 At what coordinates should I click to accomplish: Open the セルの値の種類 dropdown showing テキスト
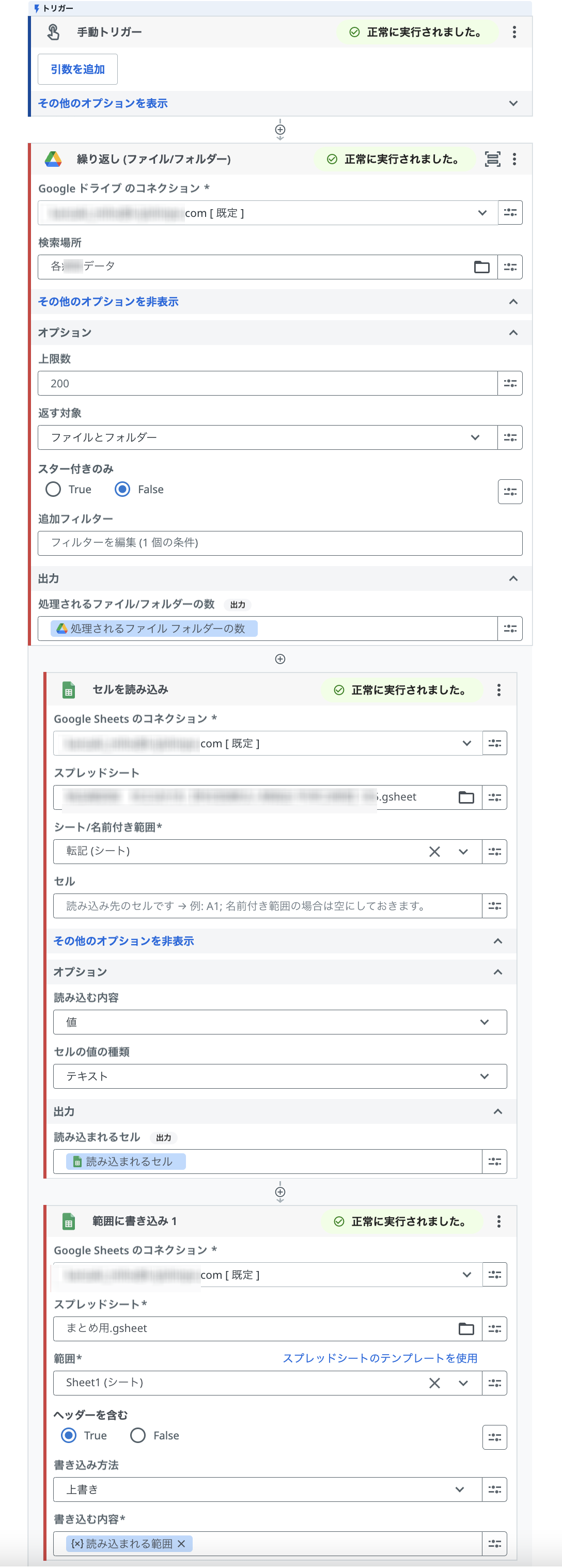coord(279,1076)
